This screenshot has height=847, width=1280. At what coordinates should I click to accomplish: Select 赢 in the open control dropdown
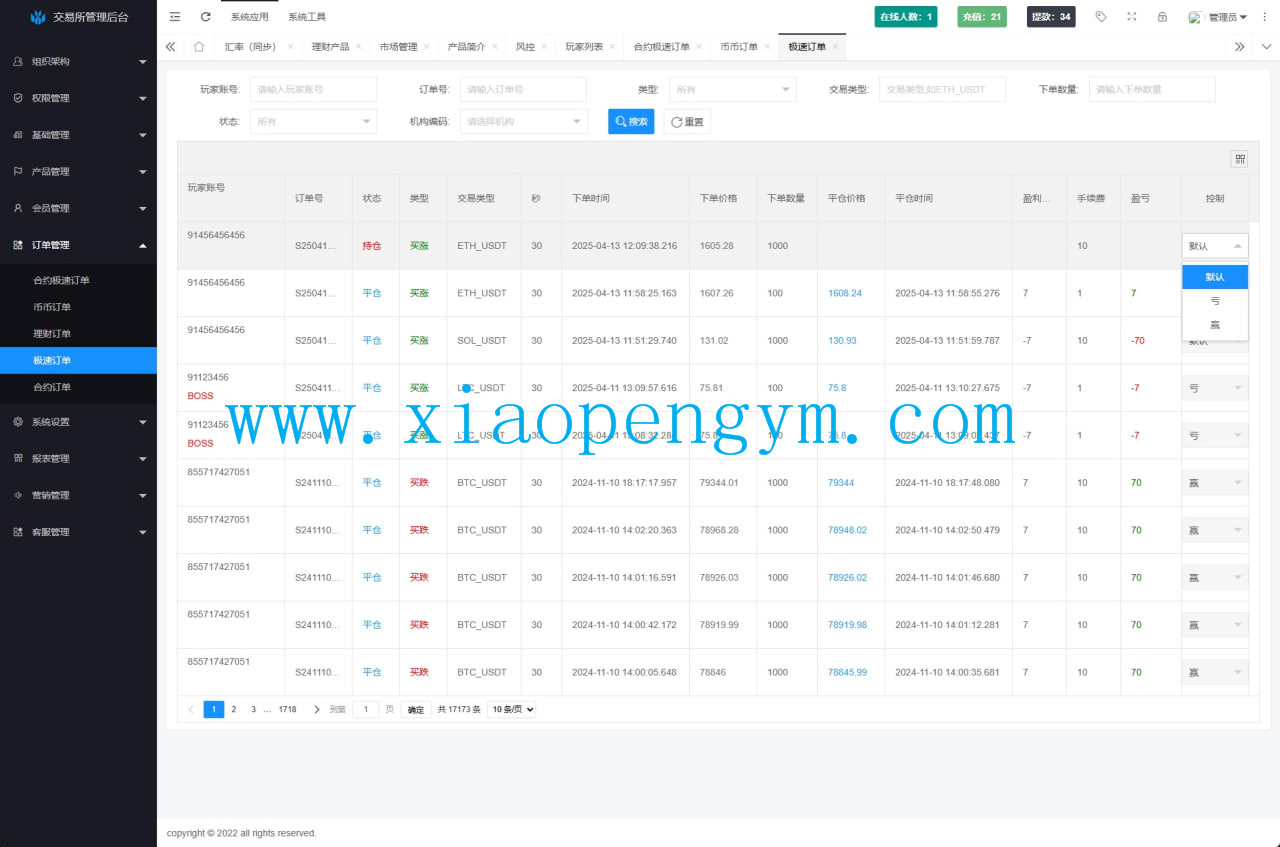(x=1215, y=325)
